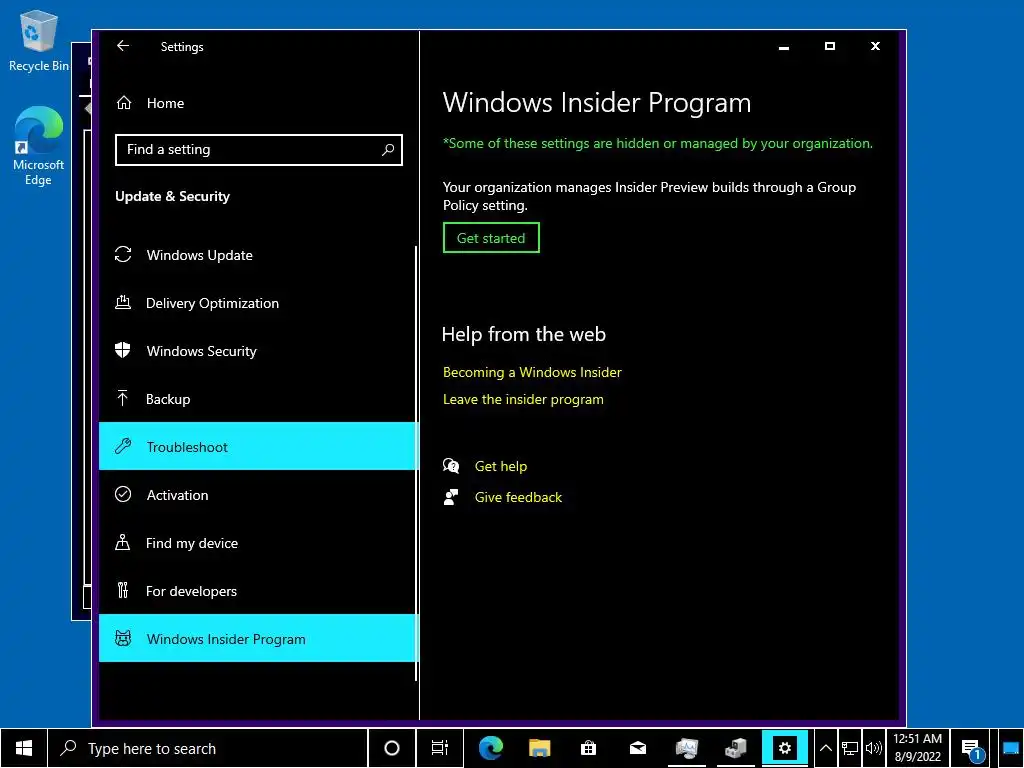
Task: Close the Settings window
Action: [x=875, y=46]
